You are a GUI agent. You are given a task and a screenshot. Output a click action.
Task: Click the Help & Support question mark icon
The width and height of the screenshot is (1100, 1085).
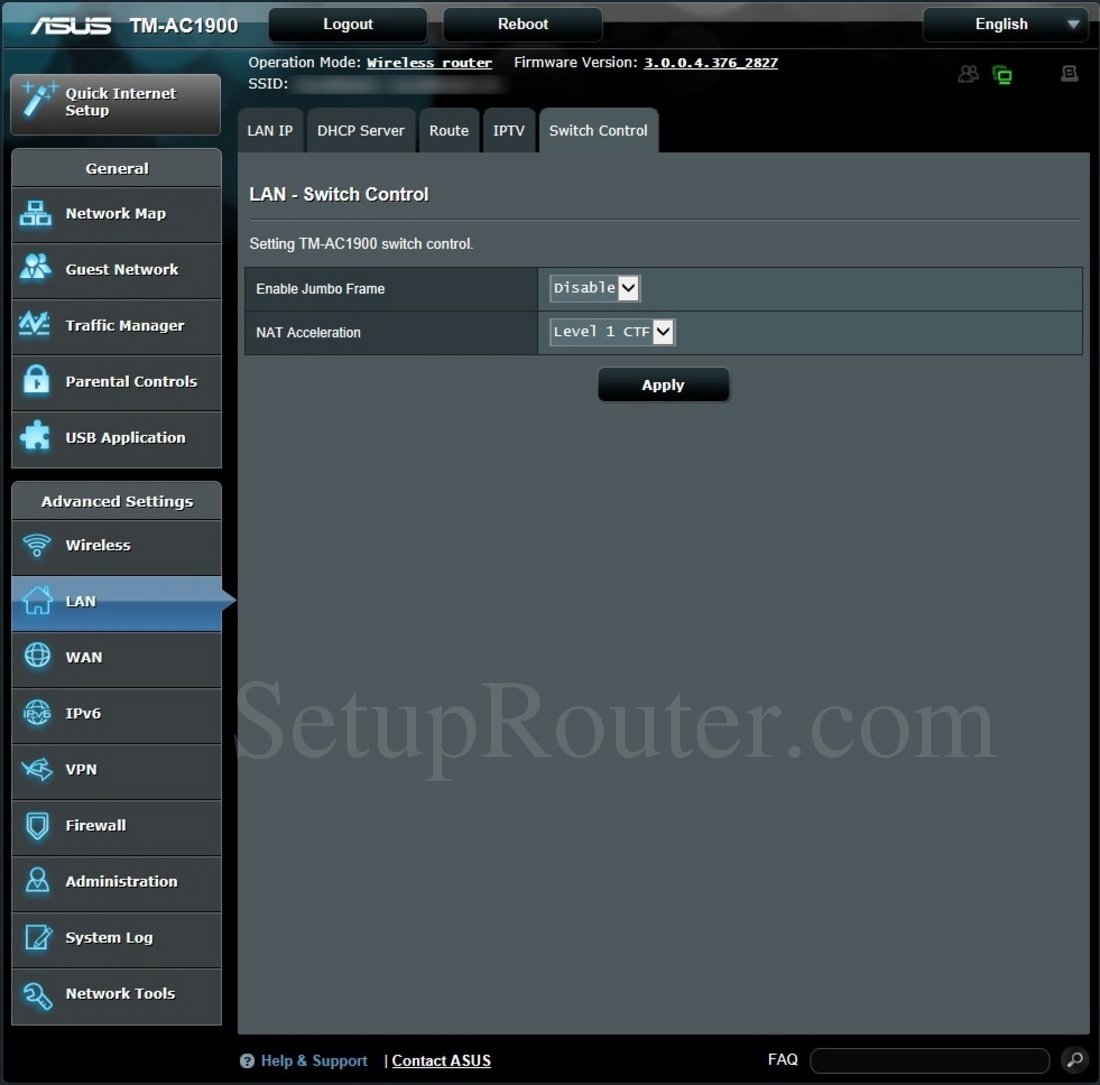247,1060
